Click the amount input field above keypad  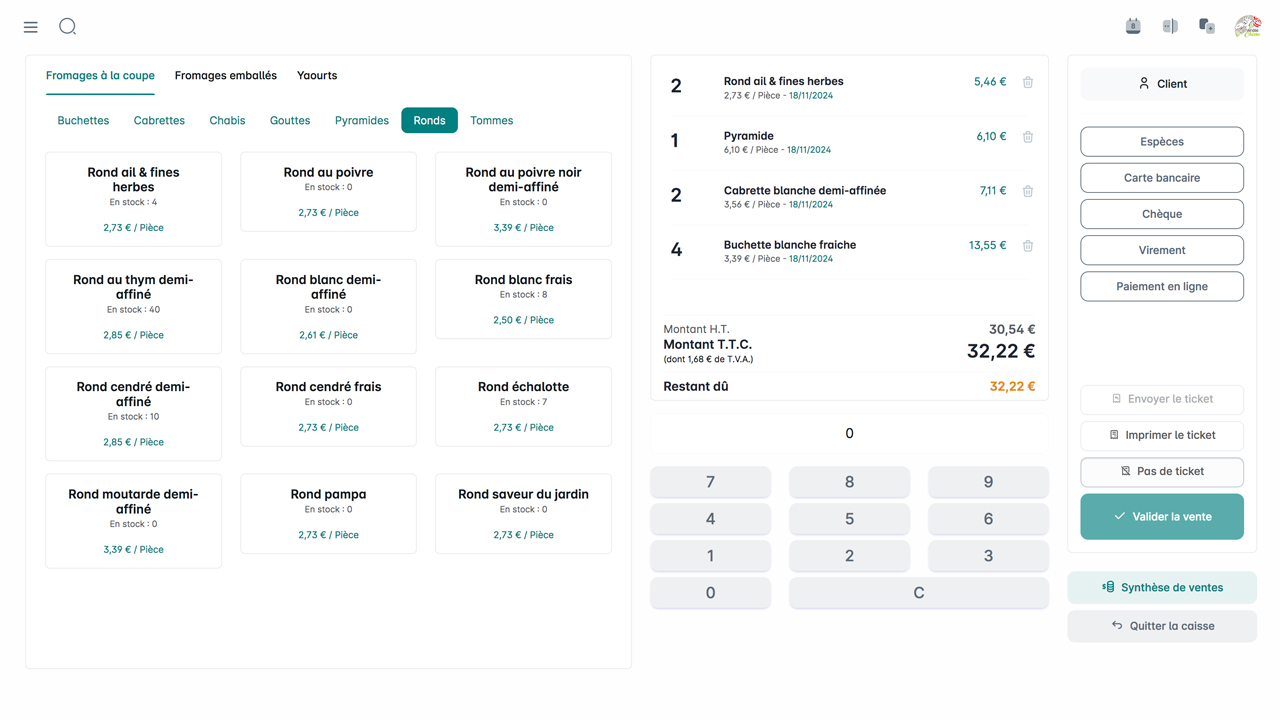849,434
